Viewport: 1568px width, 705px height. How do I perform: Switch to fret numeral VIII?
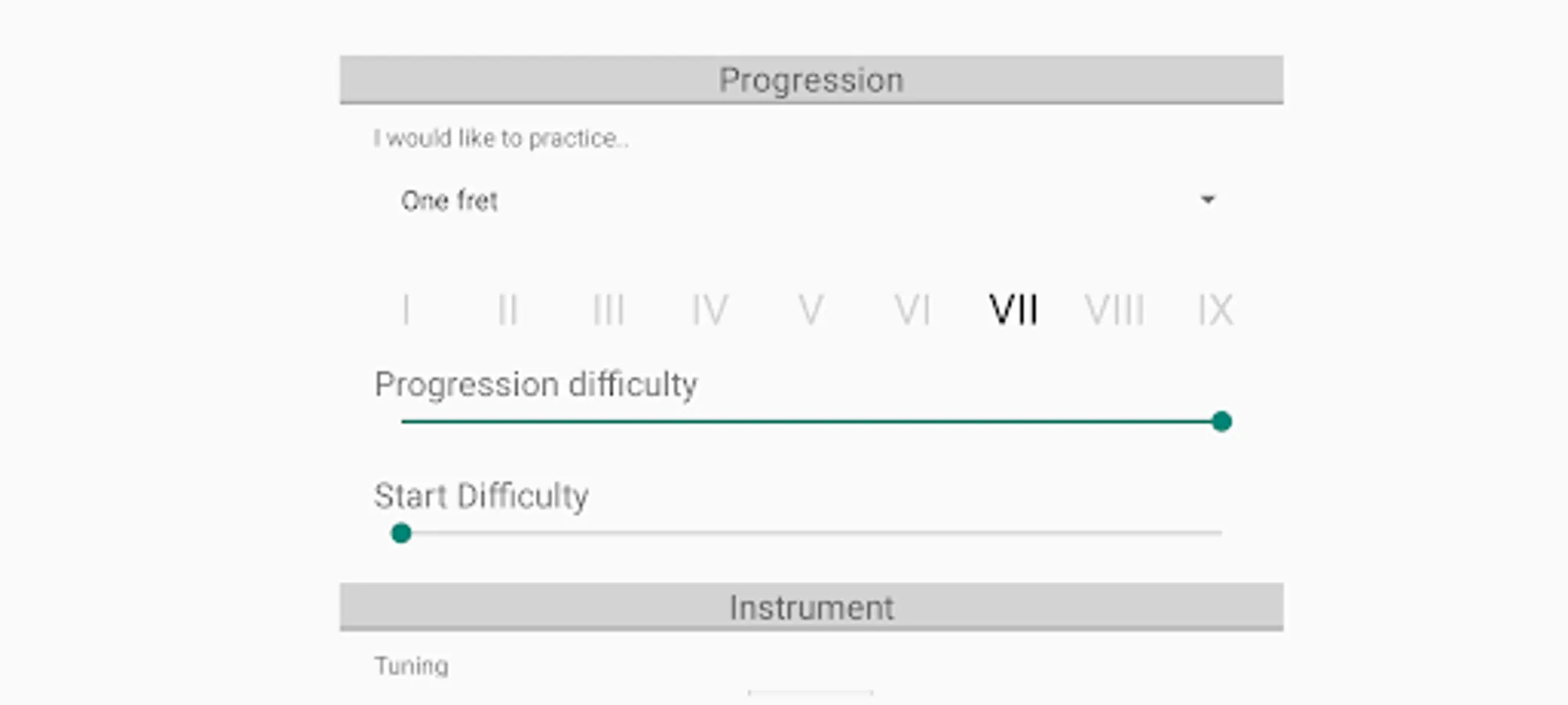pyautogui.click(x=1114, y=310)
